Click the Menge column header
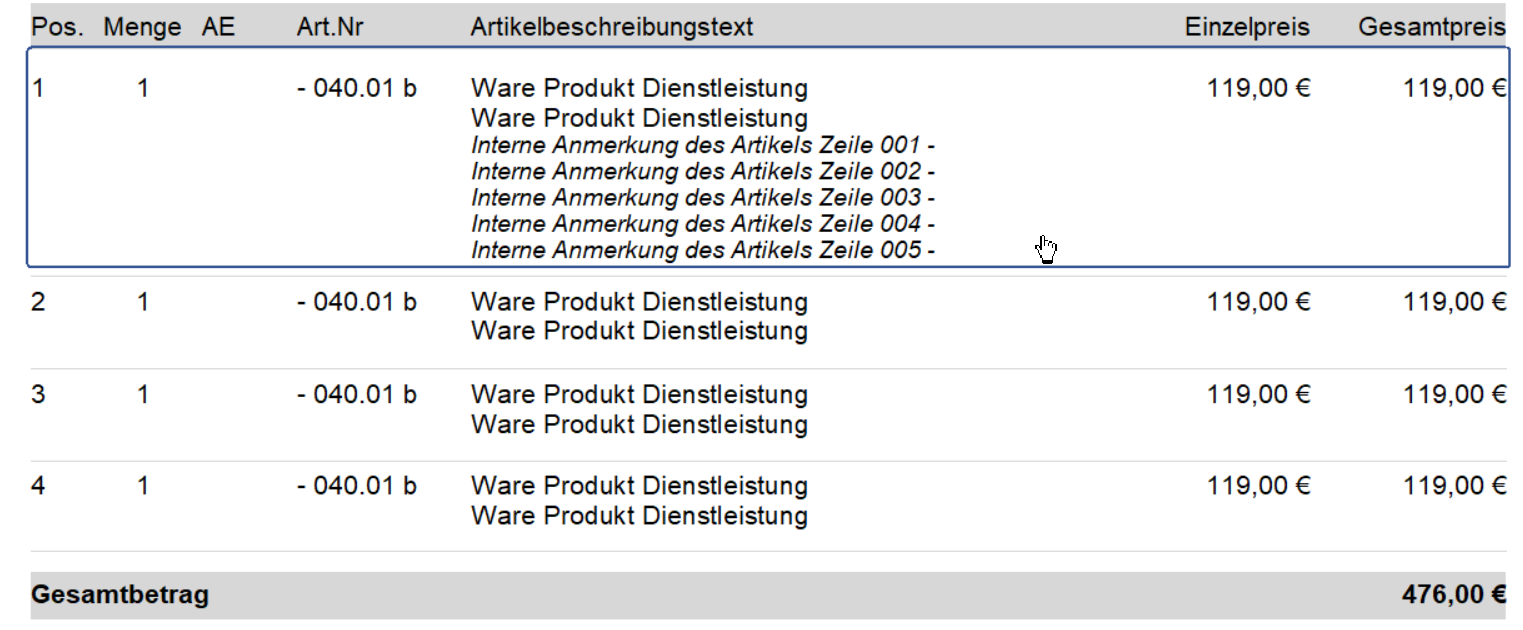This screenshot has height=630, width=1523. click(x=142, y=28)
